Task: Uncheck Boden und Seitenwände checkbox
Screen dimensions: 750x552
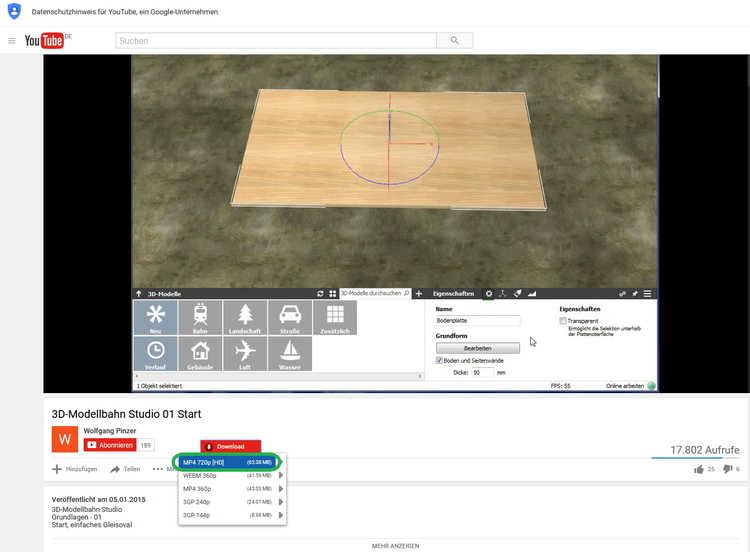Action: (440, 360)
